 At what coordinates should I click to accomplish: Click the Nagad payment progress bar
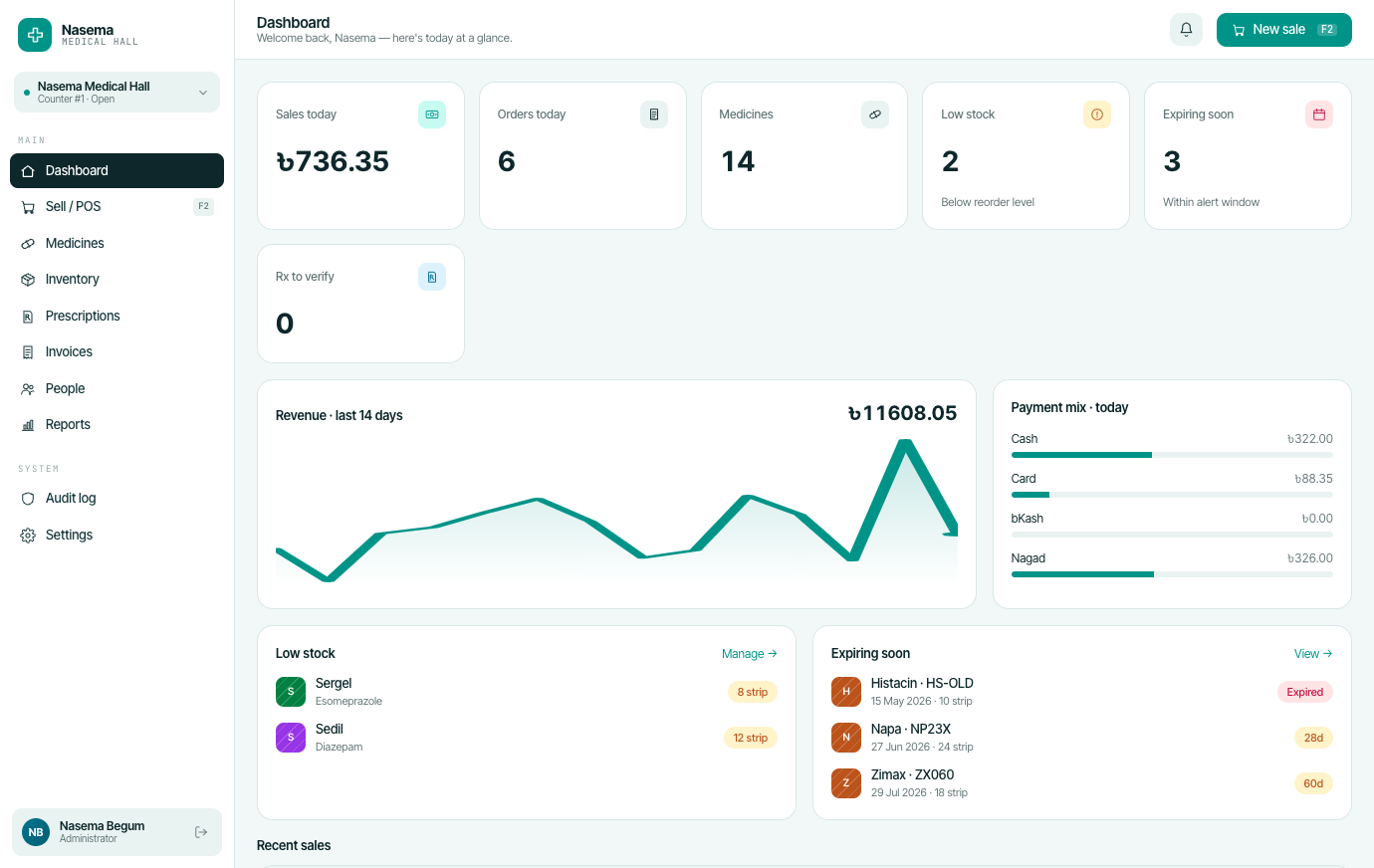coord(1172,574)
